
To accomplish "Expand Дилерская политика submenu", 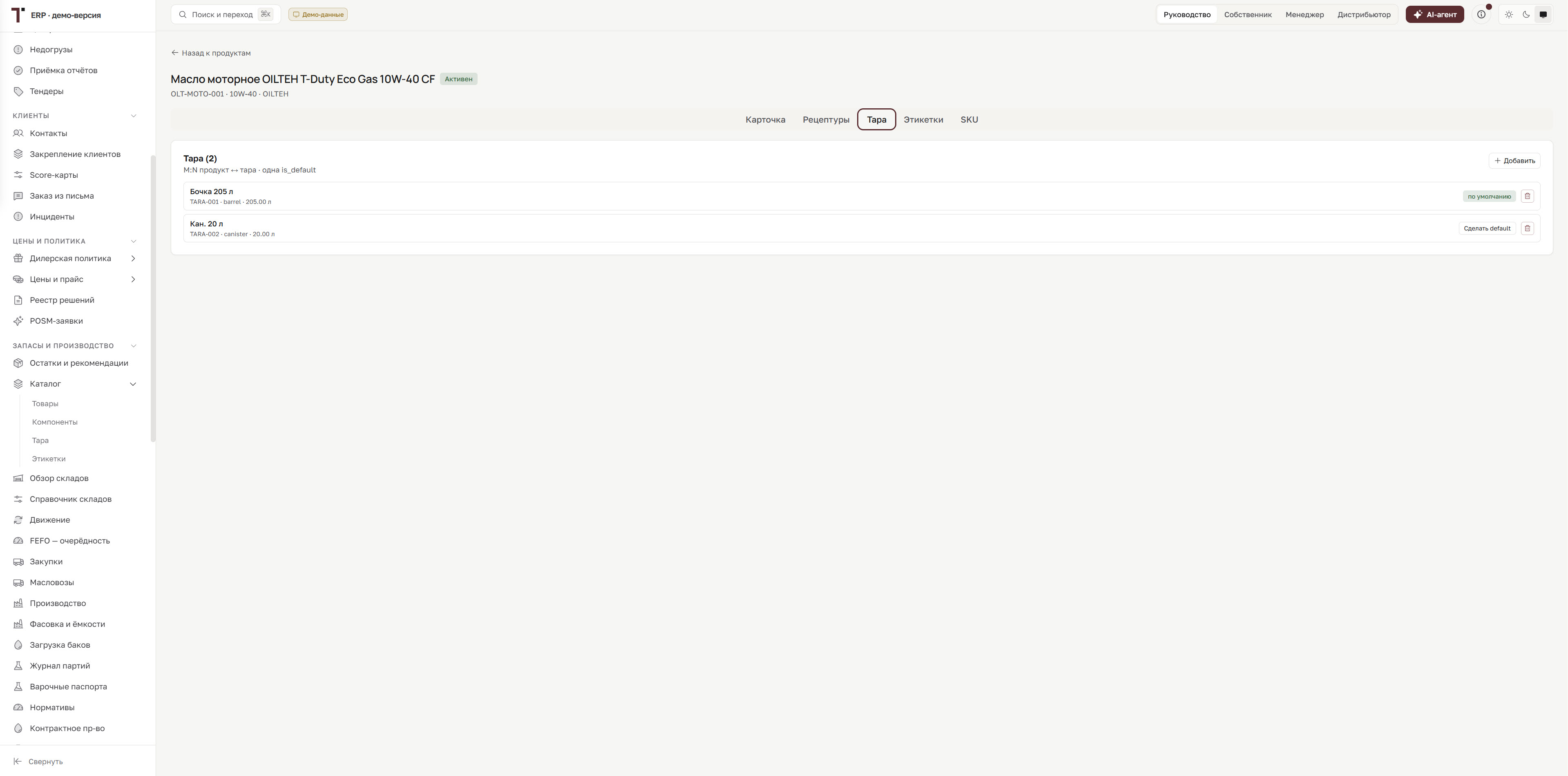I will pyautogui.click(x=133, y=259).
